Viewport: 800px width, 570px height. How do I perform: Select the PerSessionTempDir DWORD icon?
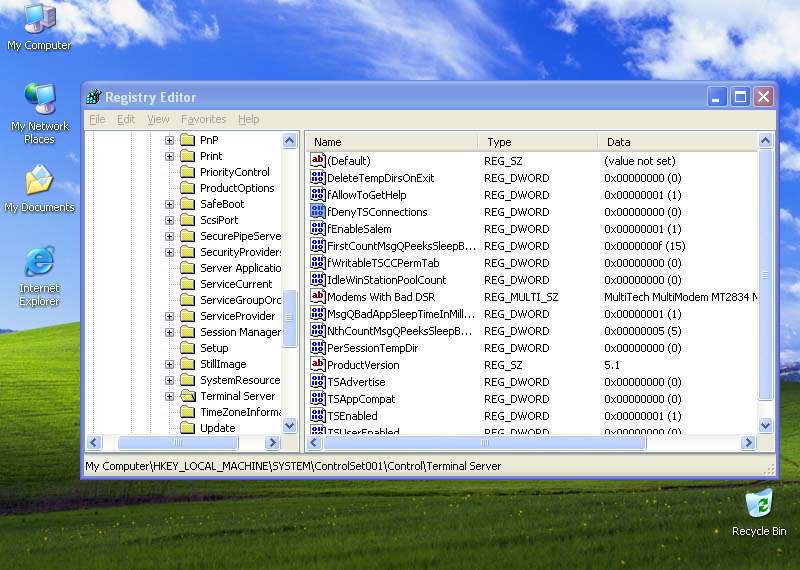coord(317,348)
